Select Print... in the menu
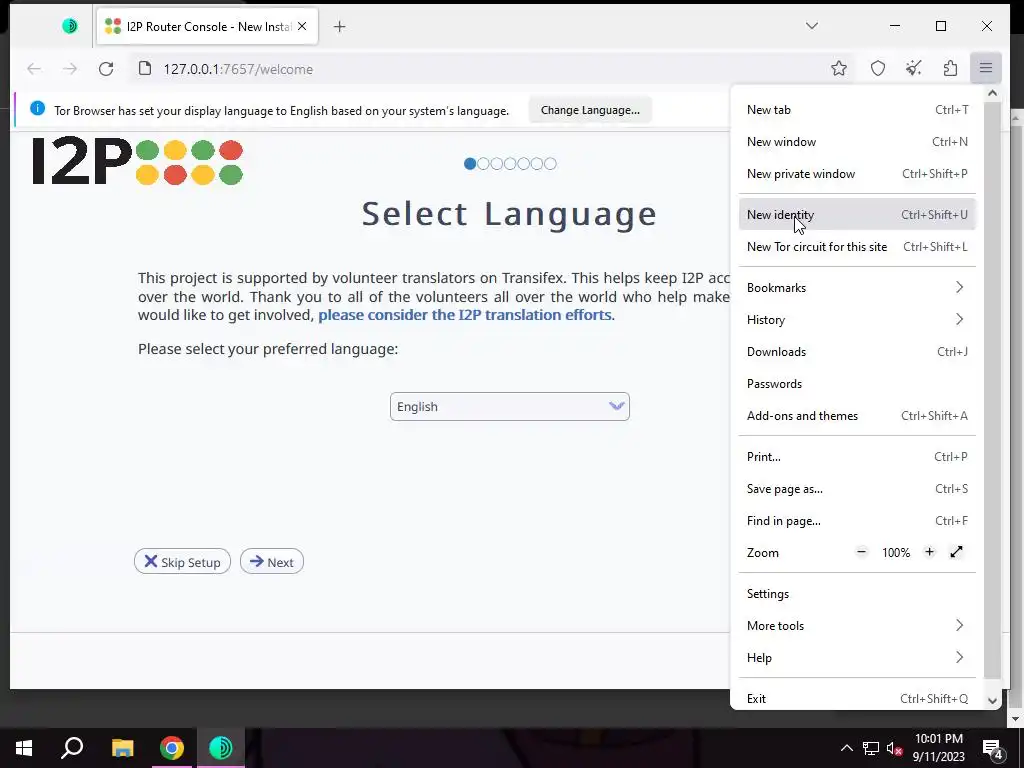1024x768 pixels. (857, 457)
